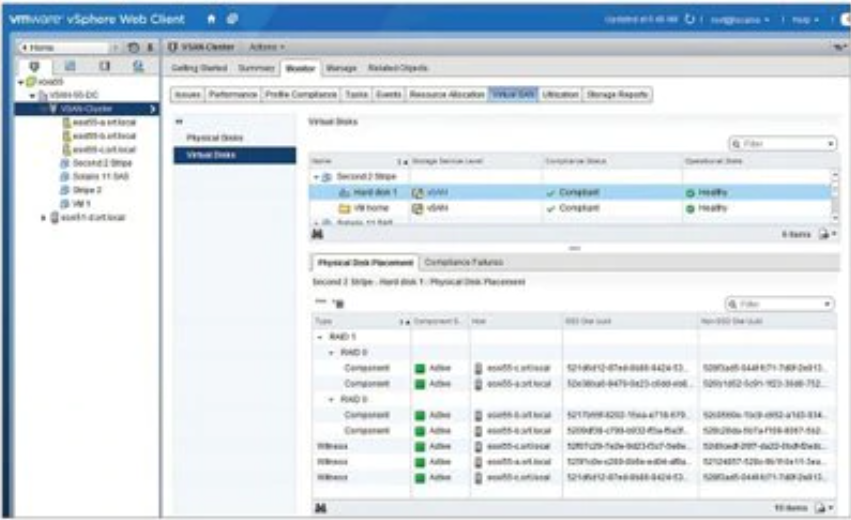The image size is (851, 520).
Task: Click the Performance button
Action: click(x=232, y=94)
